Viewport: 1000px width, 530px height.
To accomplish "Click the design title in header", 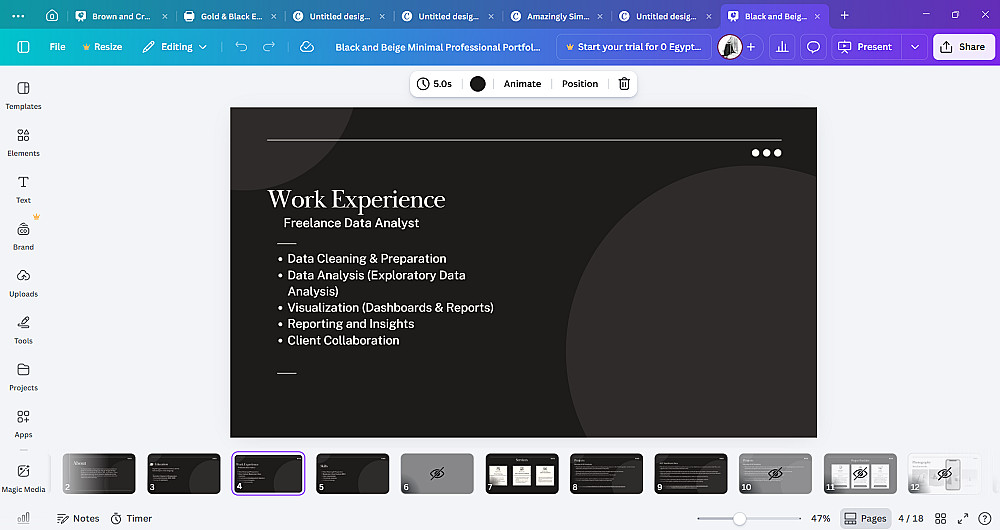I will point(438,47).
